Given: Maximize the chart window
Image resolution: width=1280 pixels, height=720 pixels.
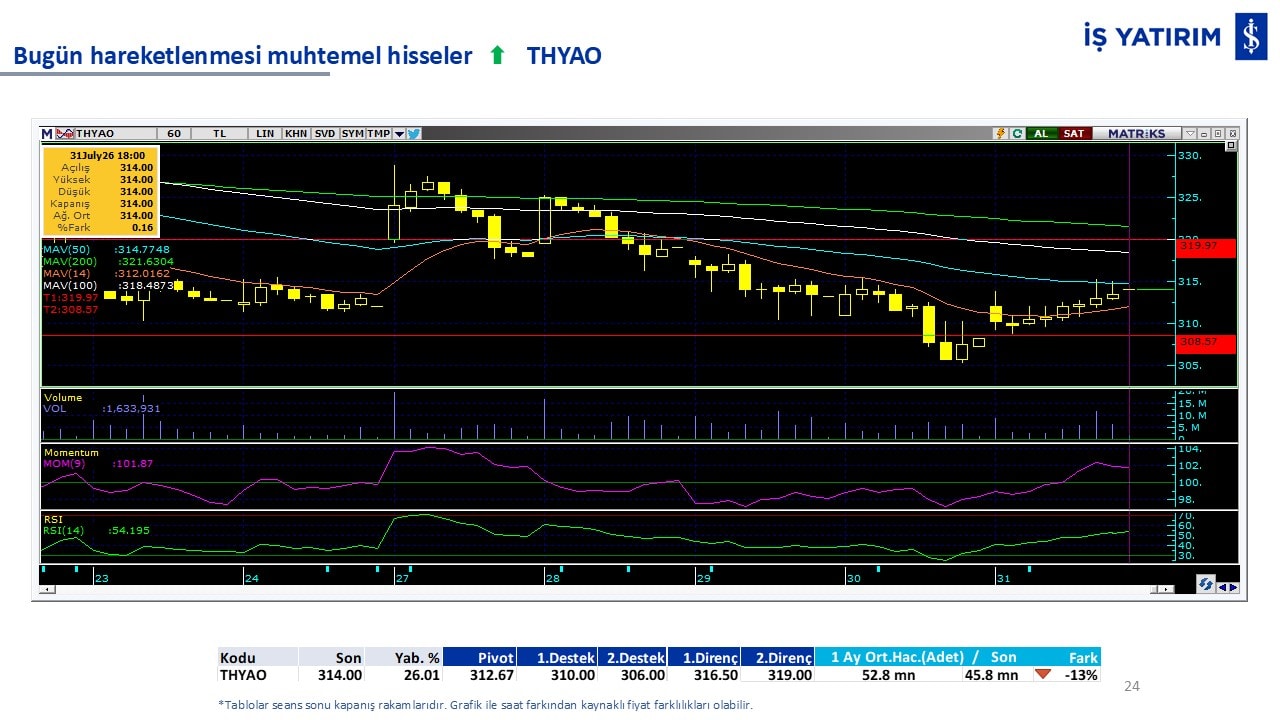Looking at the screenshot, I should 1219,133.
